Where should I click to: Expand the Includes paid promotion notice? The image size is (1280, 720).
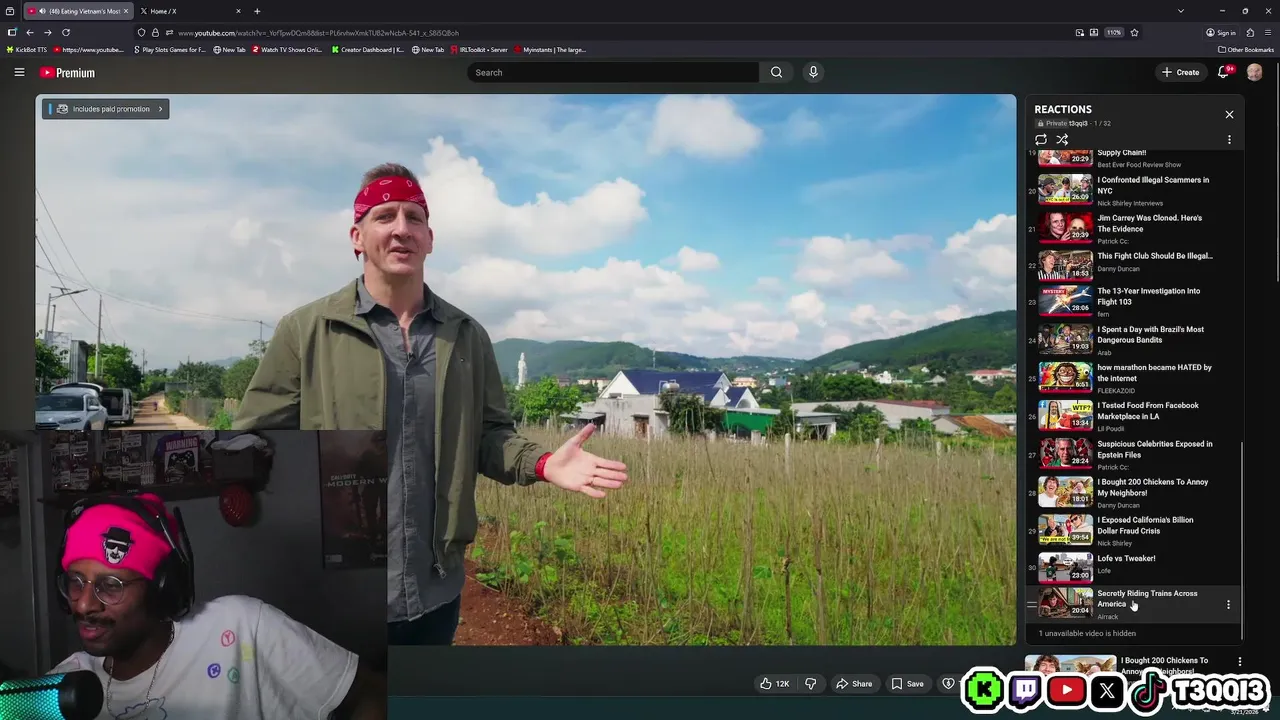[105, 109]
